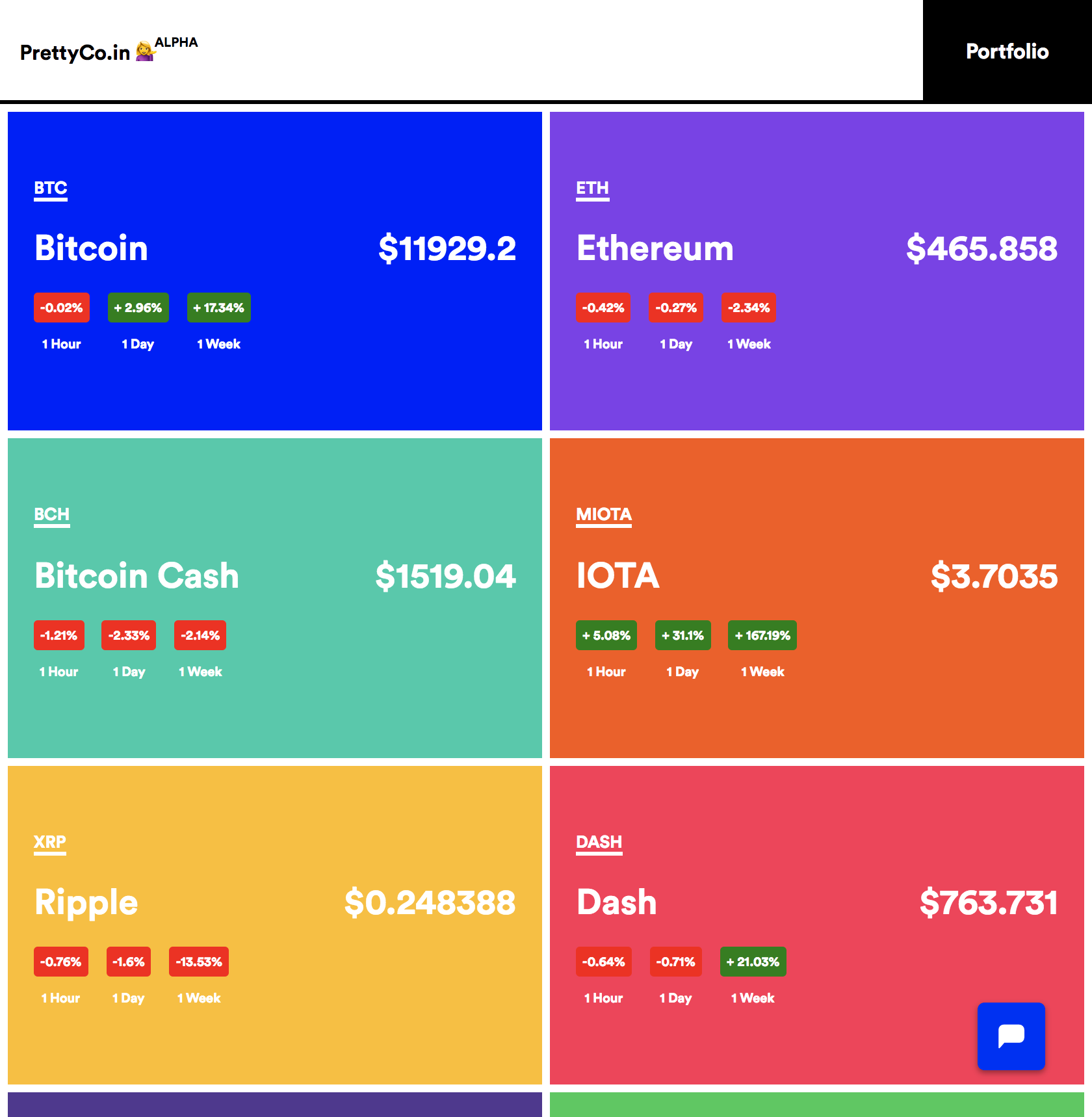The width and height of the screenshot is (1092, 1117).
Task: Select Ripple's -13.53% 1 Week badge
Action: point(198,962)
